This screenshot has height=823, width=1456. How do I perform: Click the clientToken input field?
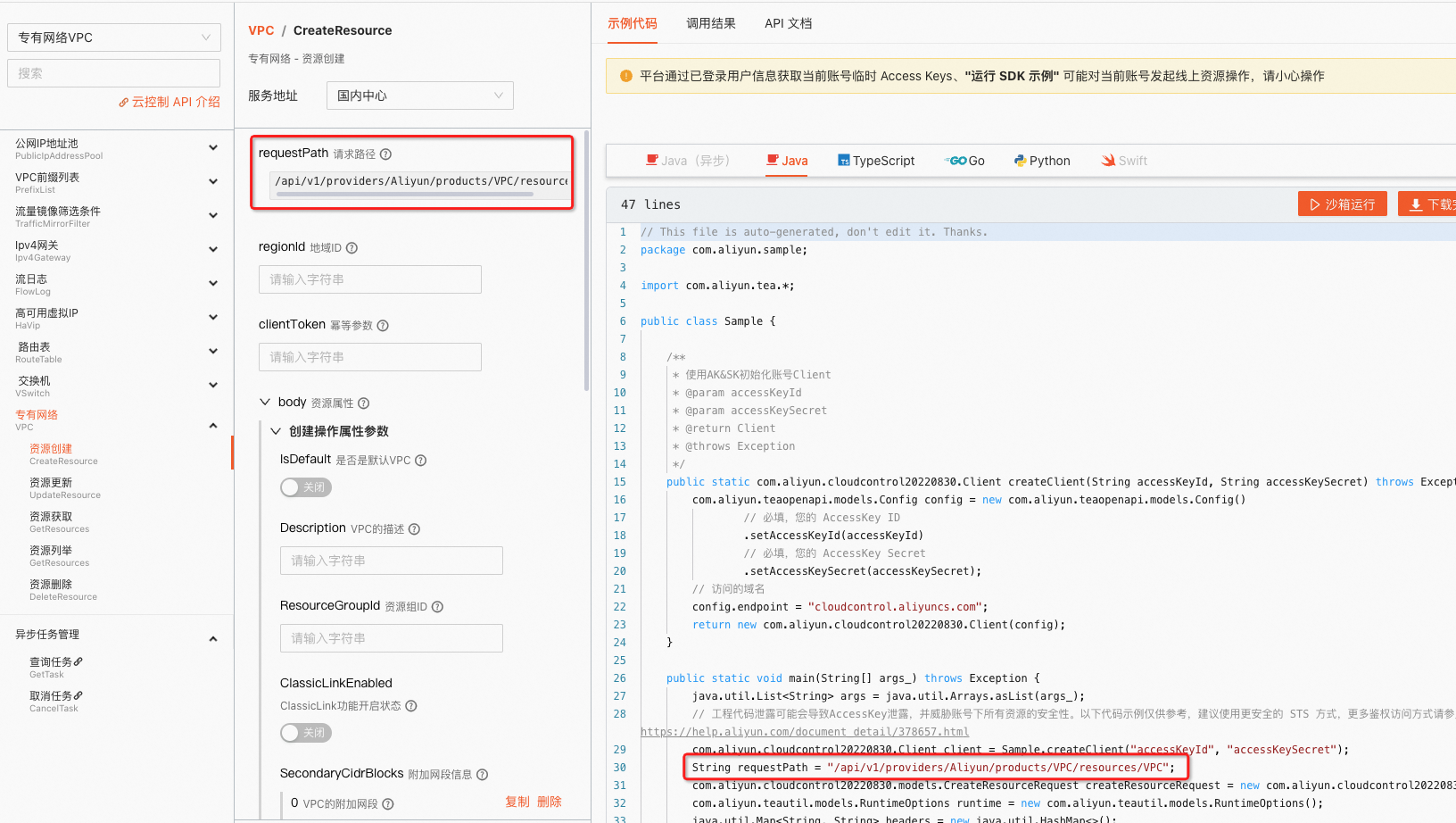370,357
